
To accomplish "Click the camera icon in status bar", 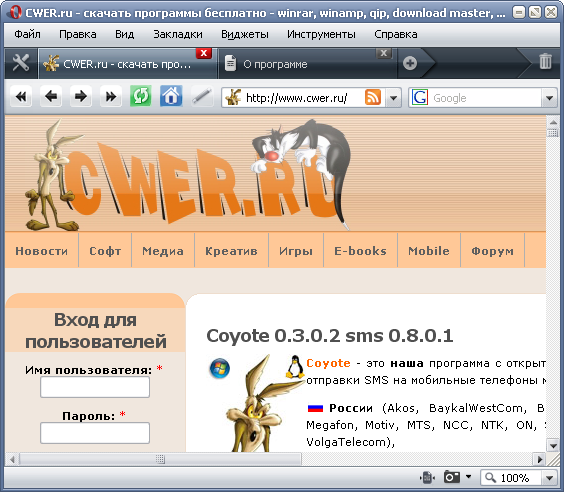I will (452, 478).
